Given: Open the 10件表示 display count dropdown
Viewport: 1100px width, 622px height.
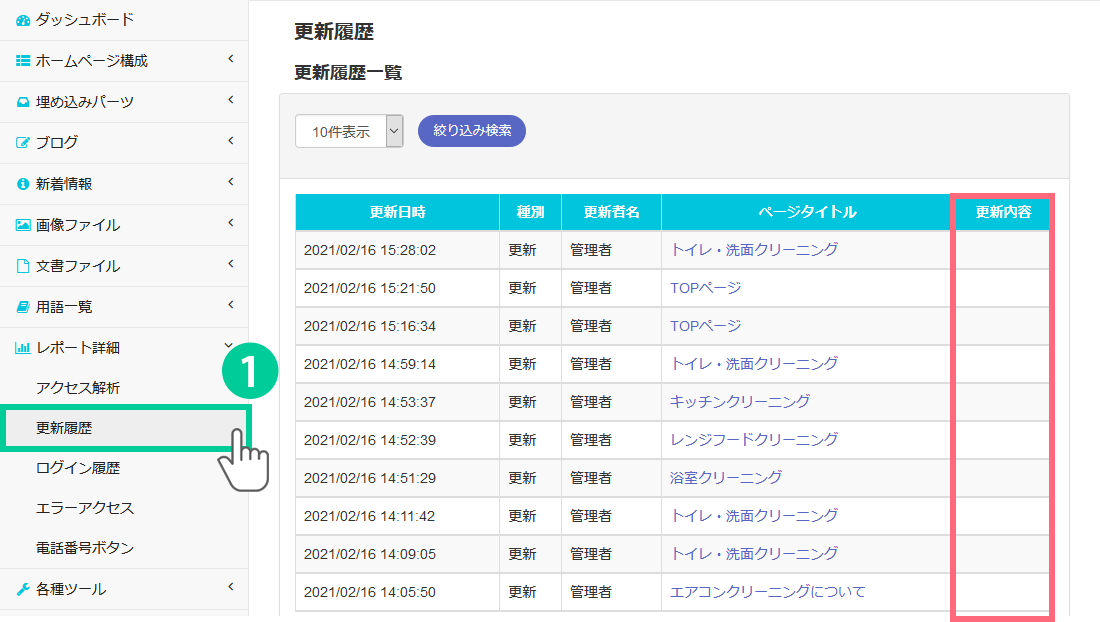Looking at the screenshot, I should (x=349, y=131).
